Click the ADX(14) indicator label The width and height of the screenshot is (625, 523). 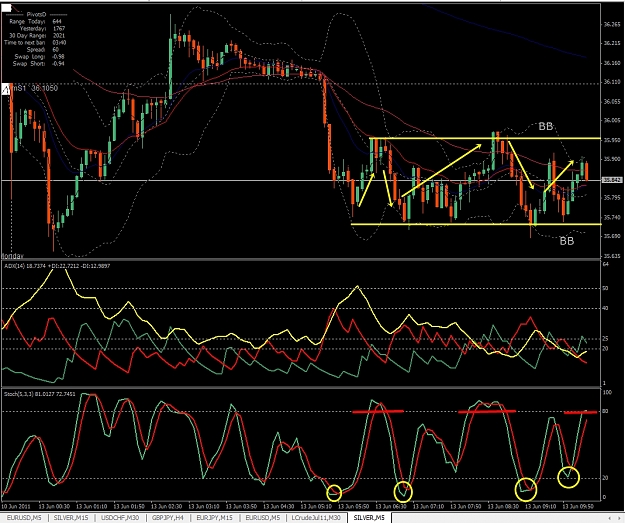(x=57, y=266)
